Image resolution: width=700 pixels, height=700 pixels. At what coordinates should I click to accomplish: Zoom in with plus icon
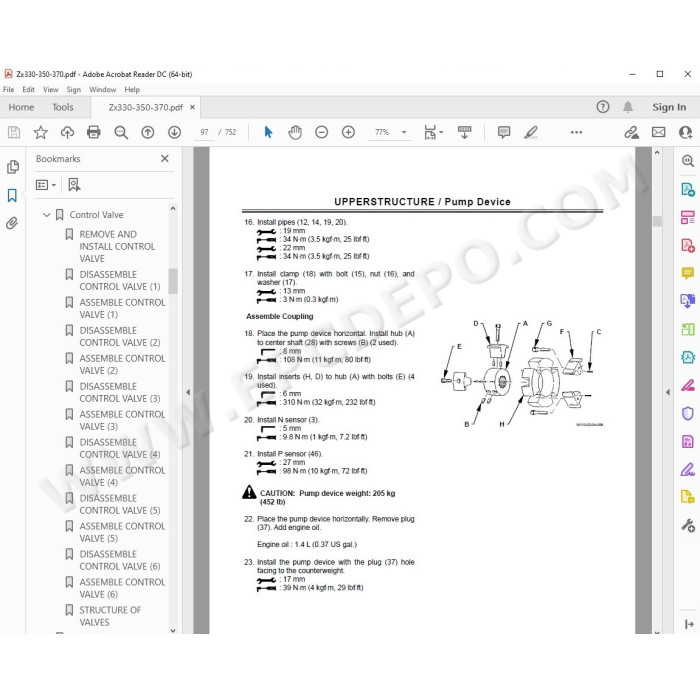pyautogui.click(x=348, y=132)
